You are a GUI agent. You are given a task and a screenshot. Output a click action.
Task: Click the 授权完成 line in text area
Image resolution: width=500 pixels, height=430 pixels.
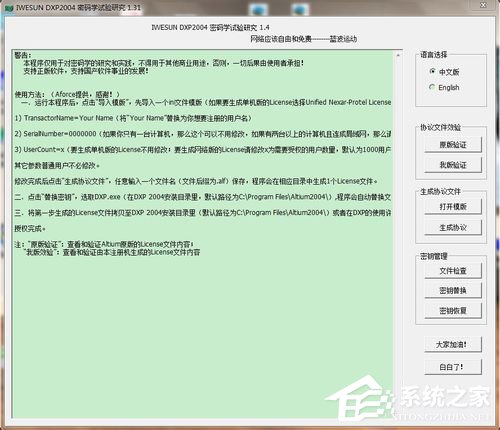[x=29, y=229]
